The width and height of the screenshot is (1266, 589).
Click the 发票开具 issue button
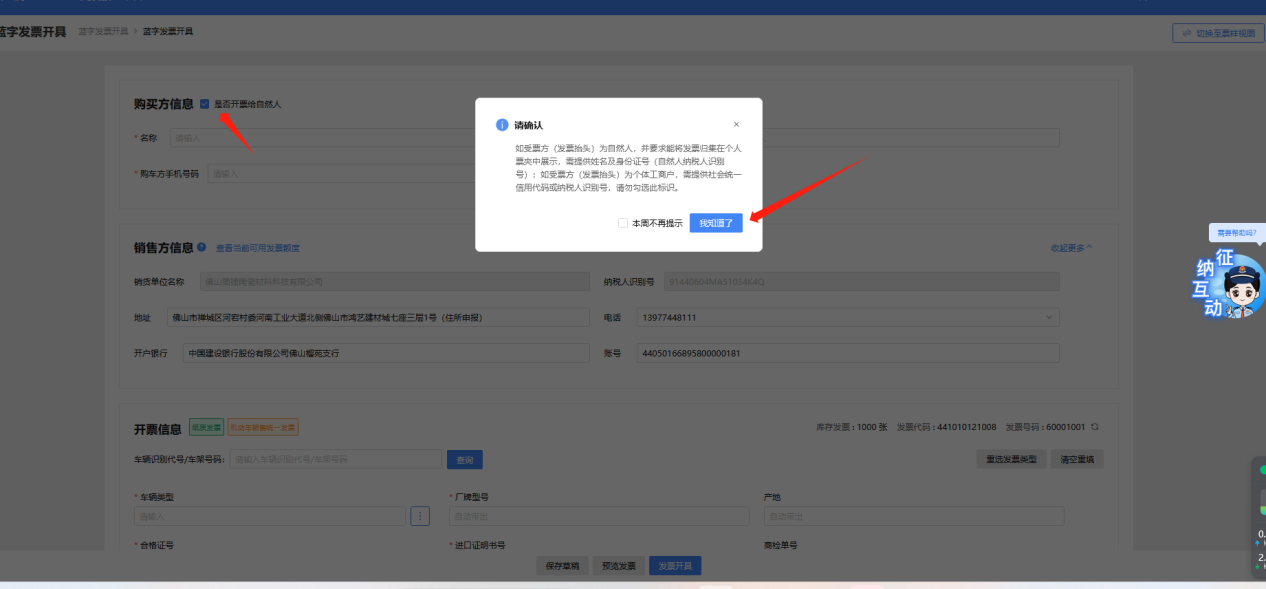pyautogui.click(x=675, y=566)
